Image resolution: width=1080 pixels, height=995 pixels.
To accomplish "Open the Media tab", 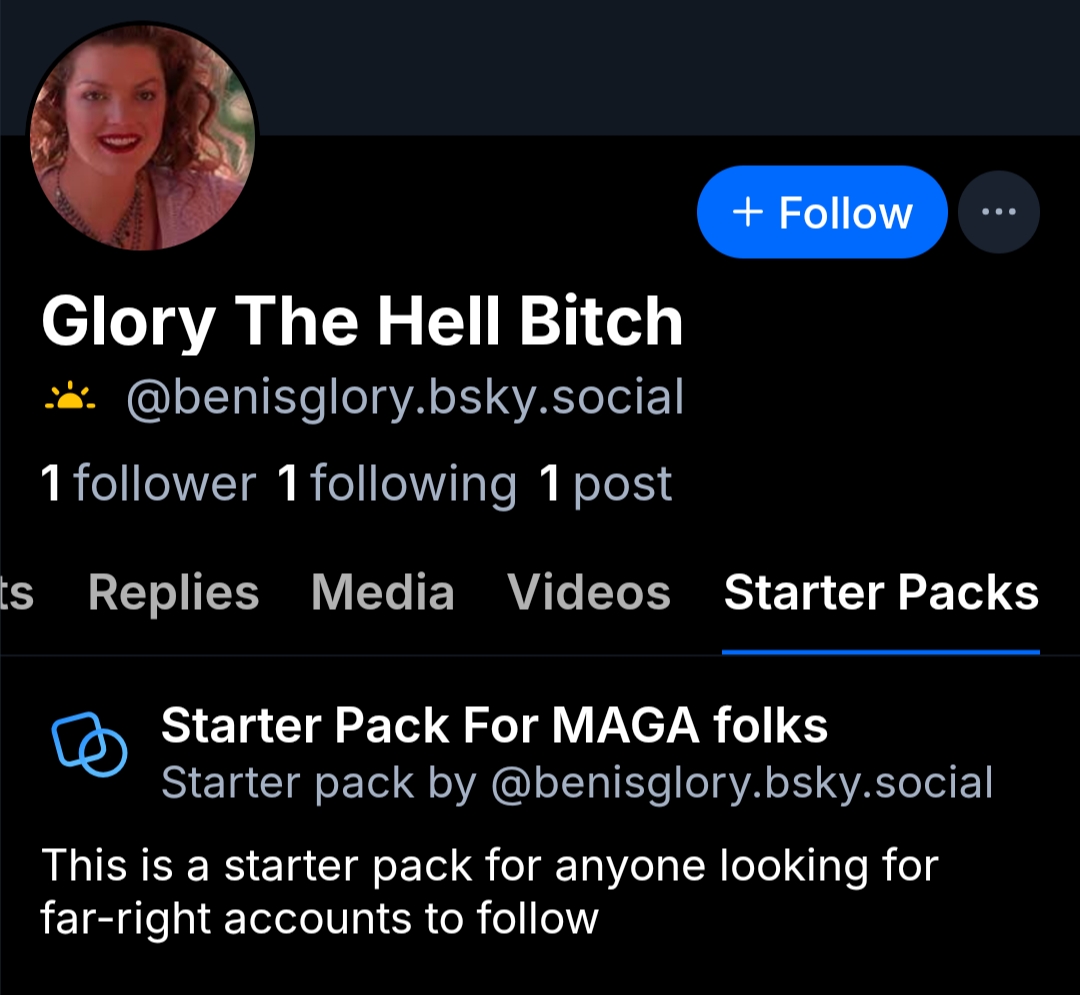I will tap(382, 593).
